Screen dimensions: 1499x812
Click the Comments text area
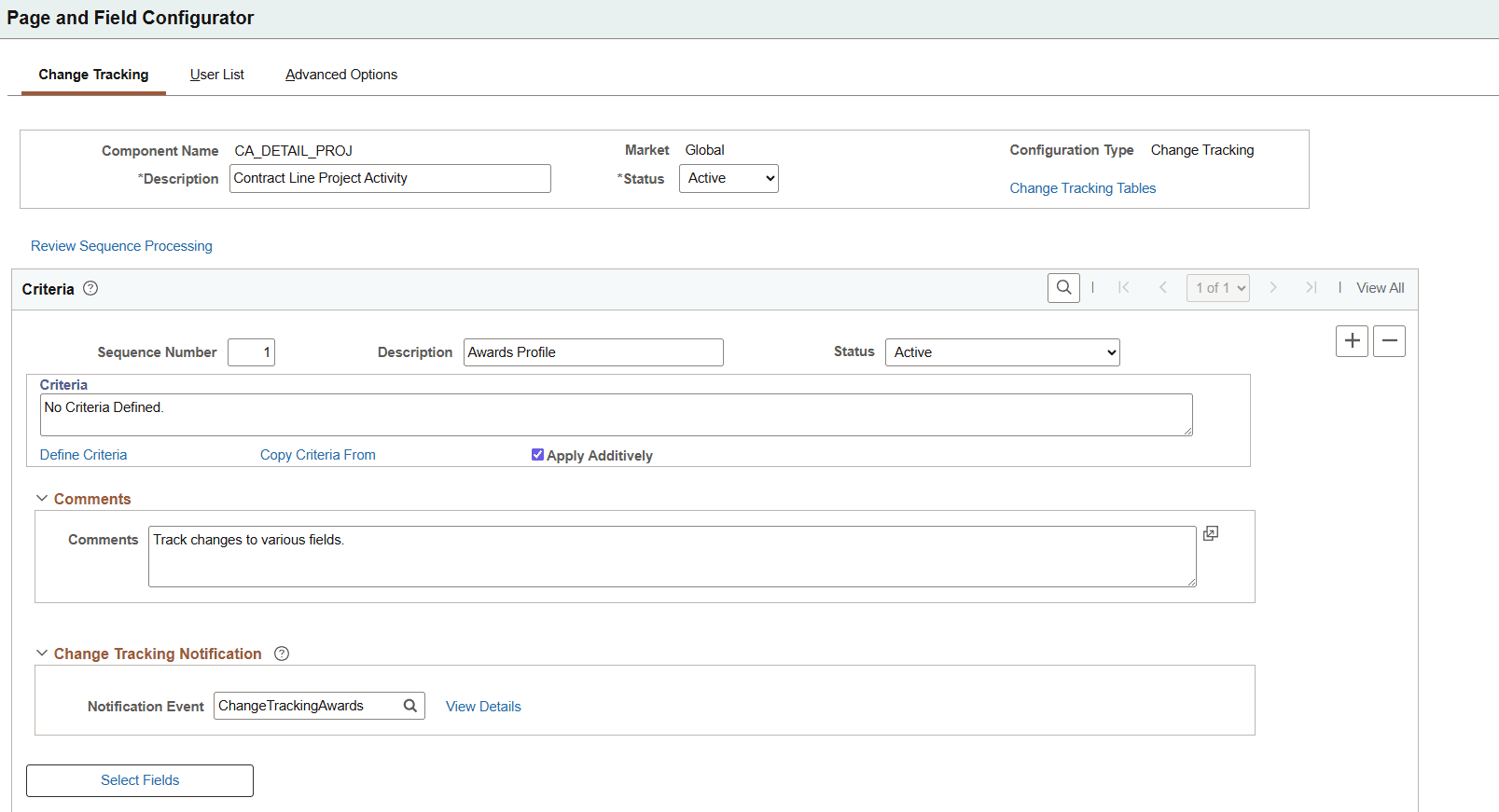(673, 557)
